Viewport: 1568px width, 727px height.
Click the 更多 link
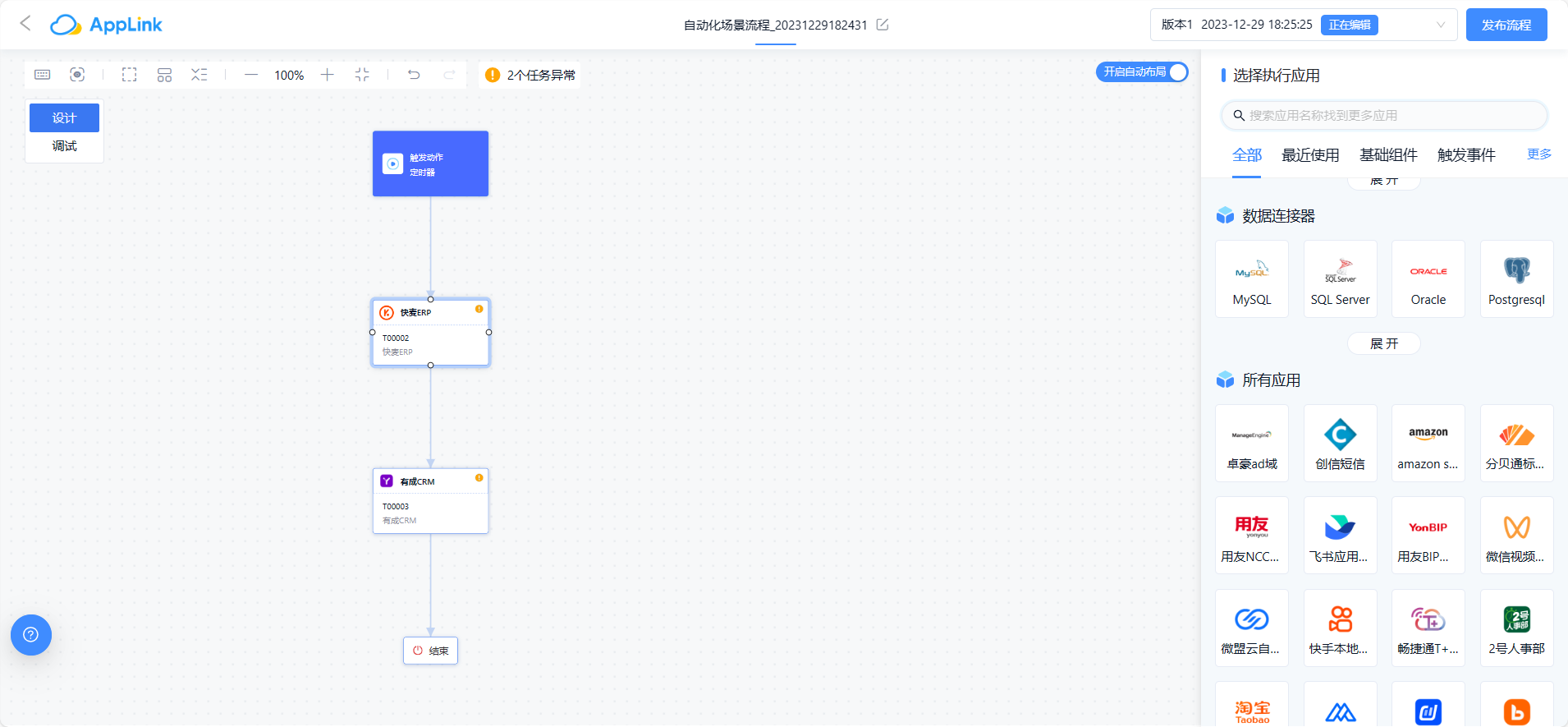(x=1539, y=154)
